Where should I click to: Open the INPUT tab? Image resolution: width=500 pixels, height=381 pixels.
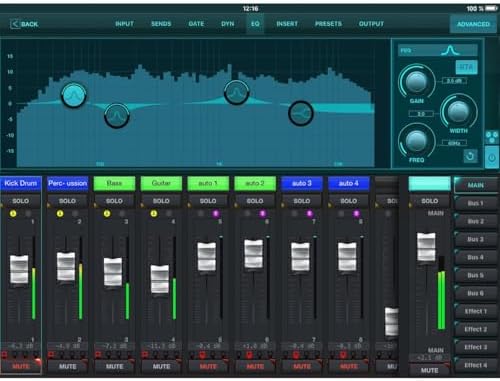(124, 24)
